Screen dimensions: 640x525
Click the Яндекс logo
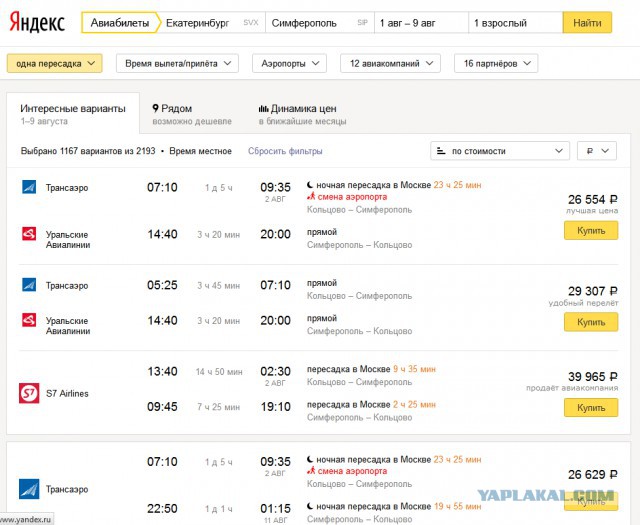[37, 23]
